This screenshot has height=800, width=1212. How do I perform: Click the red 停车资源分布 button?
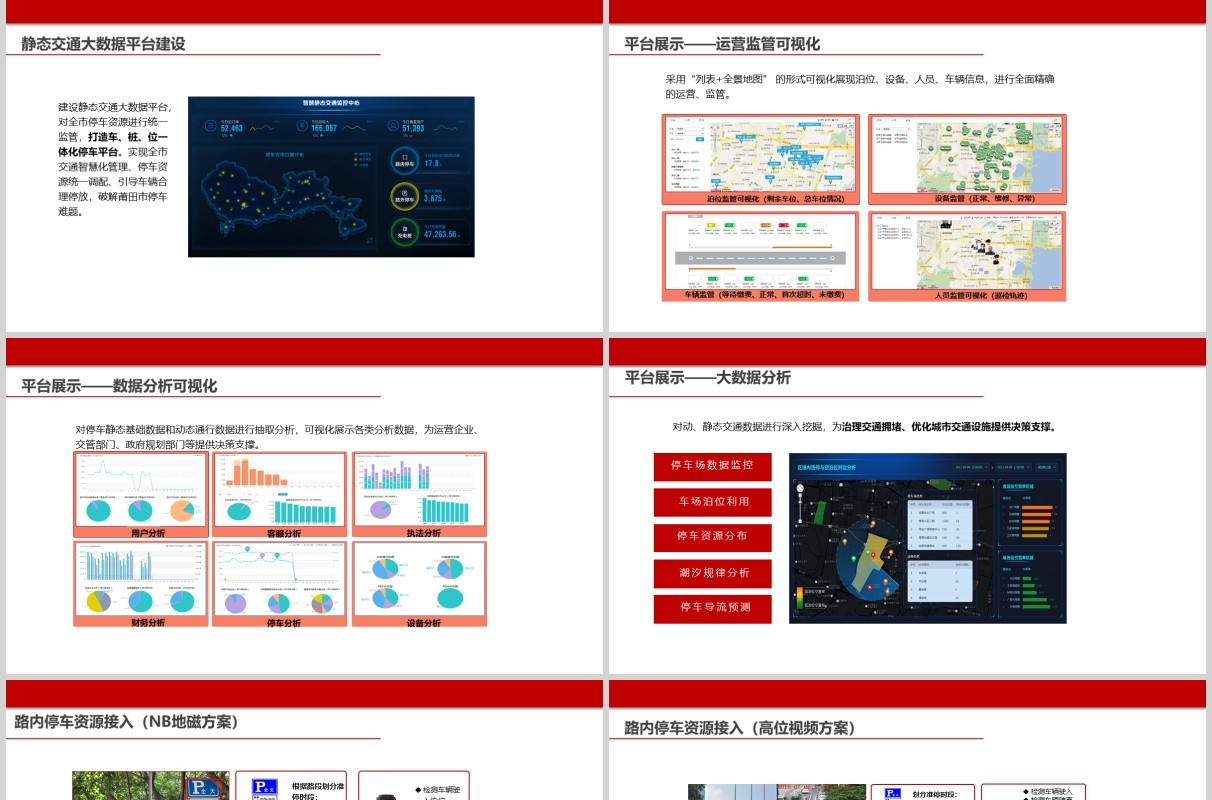click(x=713, y=537)
